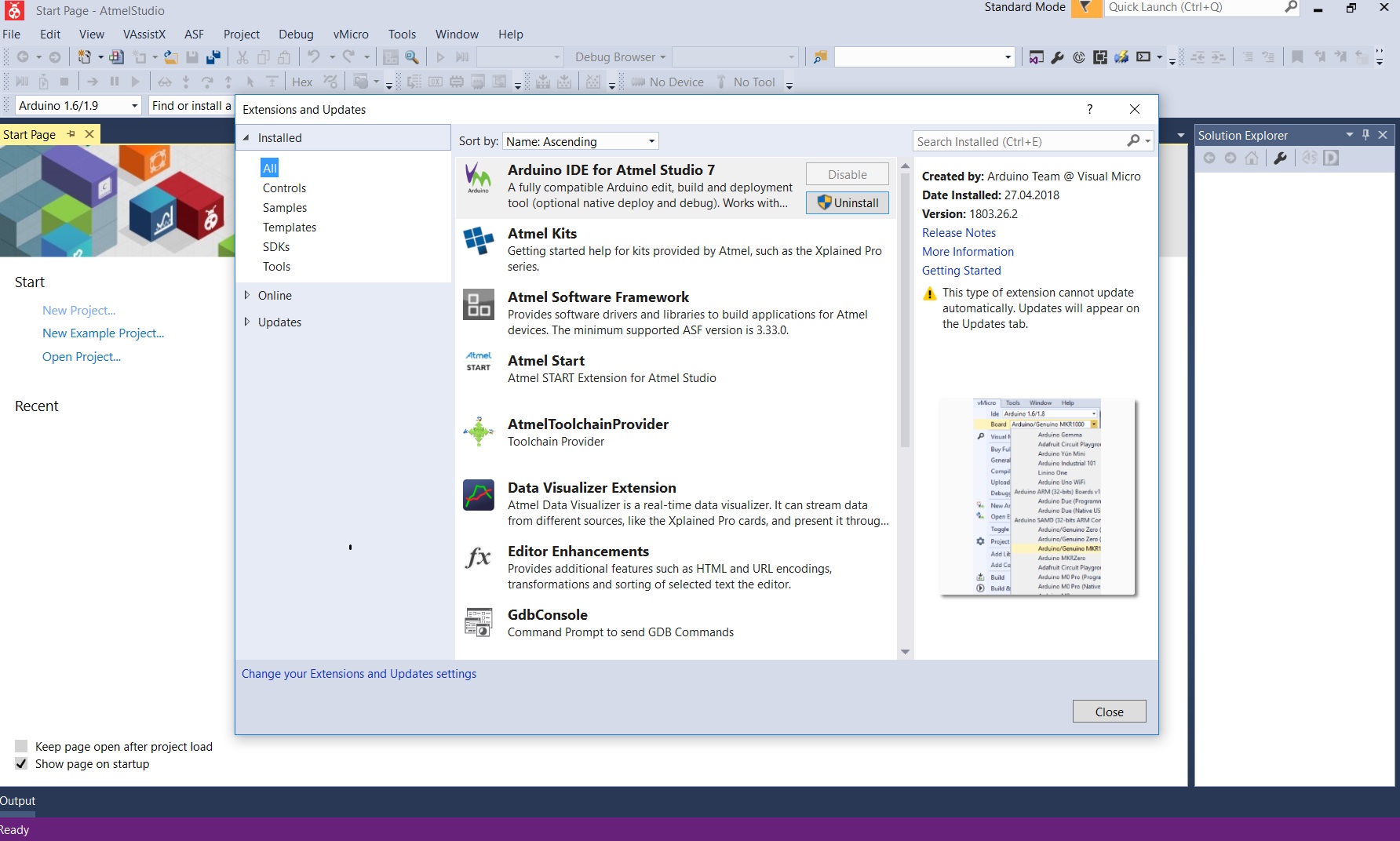The height and width of the screenshot is (841, 1400).
Task: Click the help question mark in dialog
Action: point(1089,109)
